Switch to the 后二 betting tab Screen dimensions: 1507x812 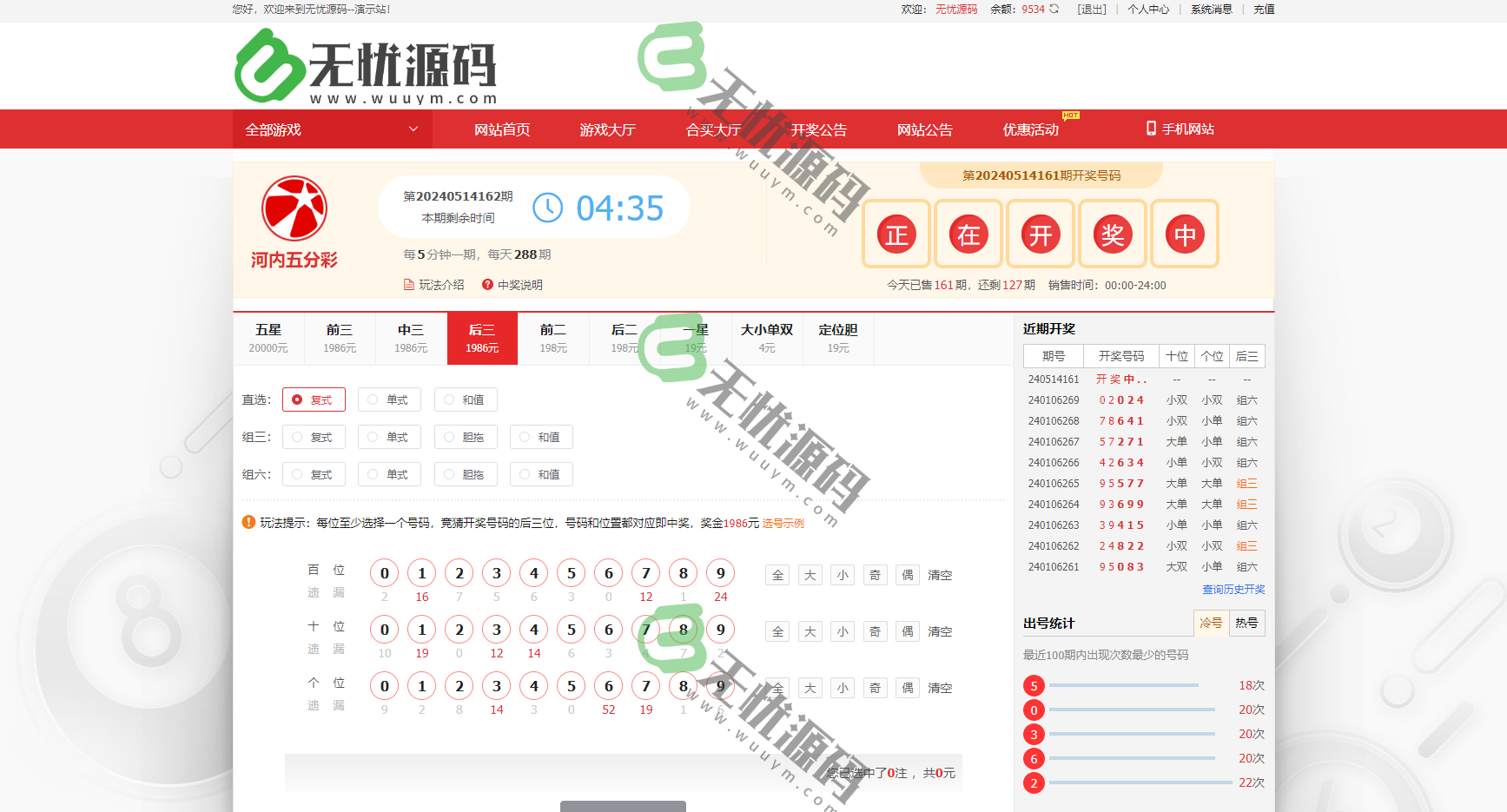(624, 339)
